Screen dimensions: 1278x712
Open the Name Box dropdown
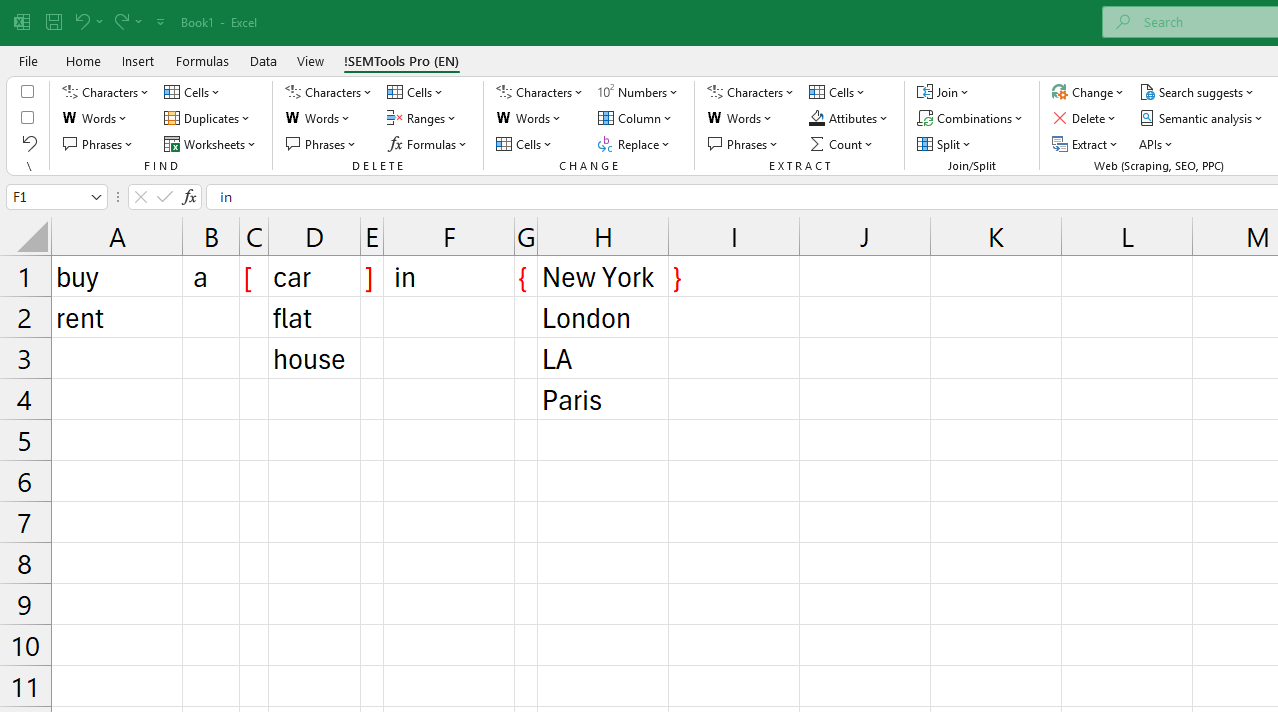point(96,197)
